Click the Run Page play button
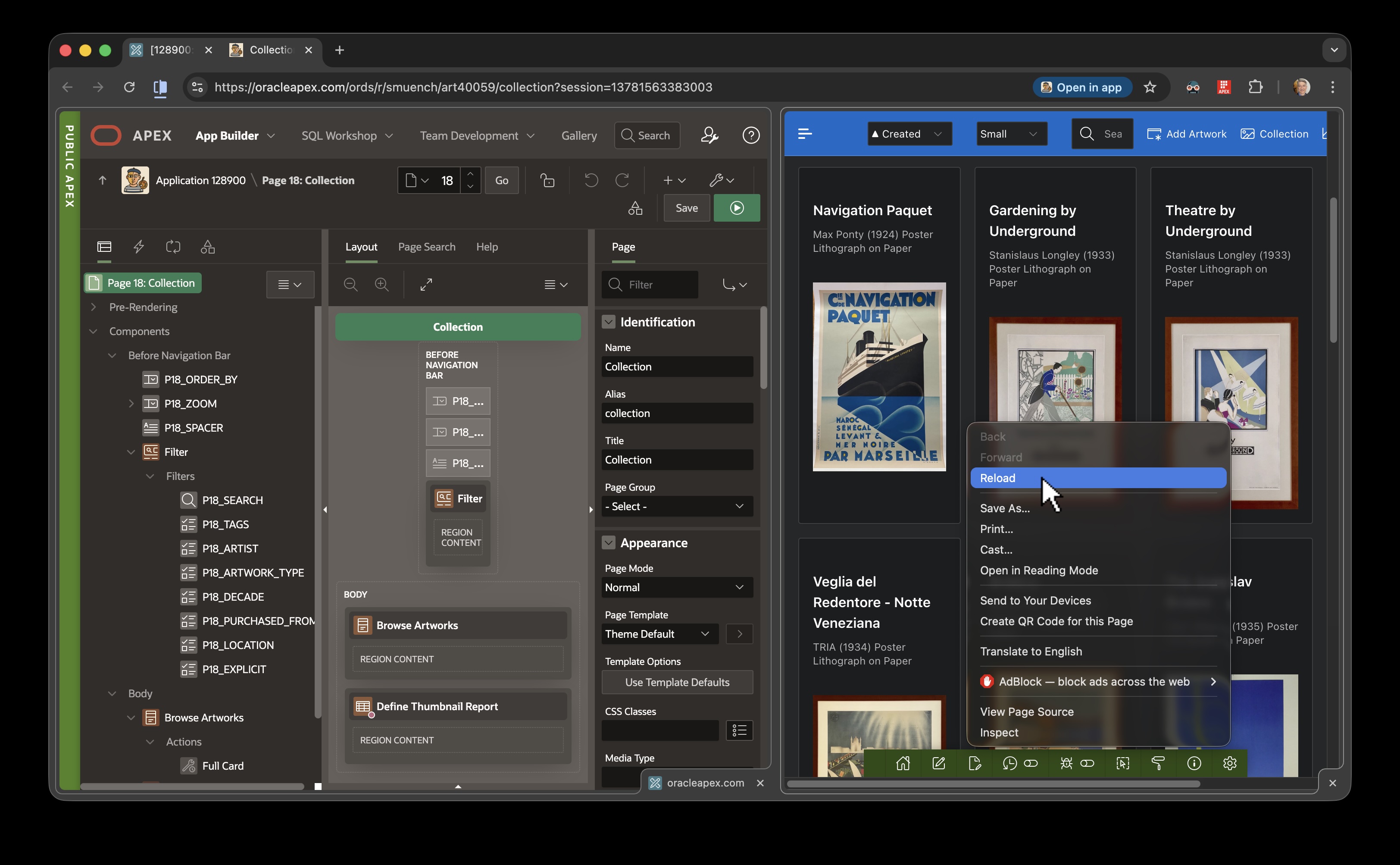This screenshot has width=1400, height=865. (737, 208)
